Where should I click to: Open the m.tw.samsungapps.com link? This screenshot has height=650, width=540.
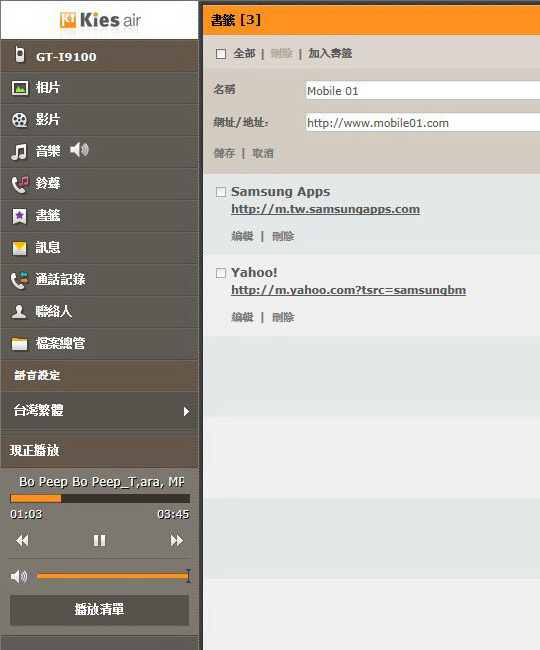click(x=325, y=209)
